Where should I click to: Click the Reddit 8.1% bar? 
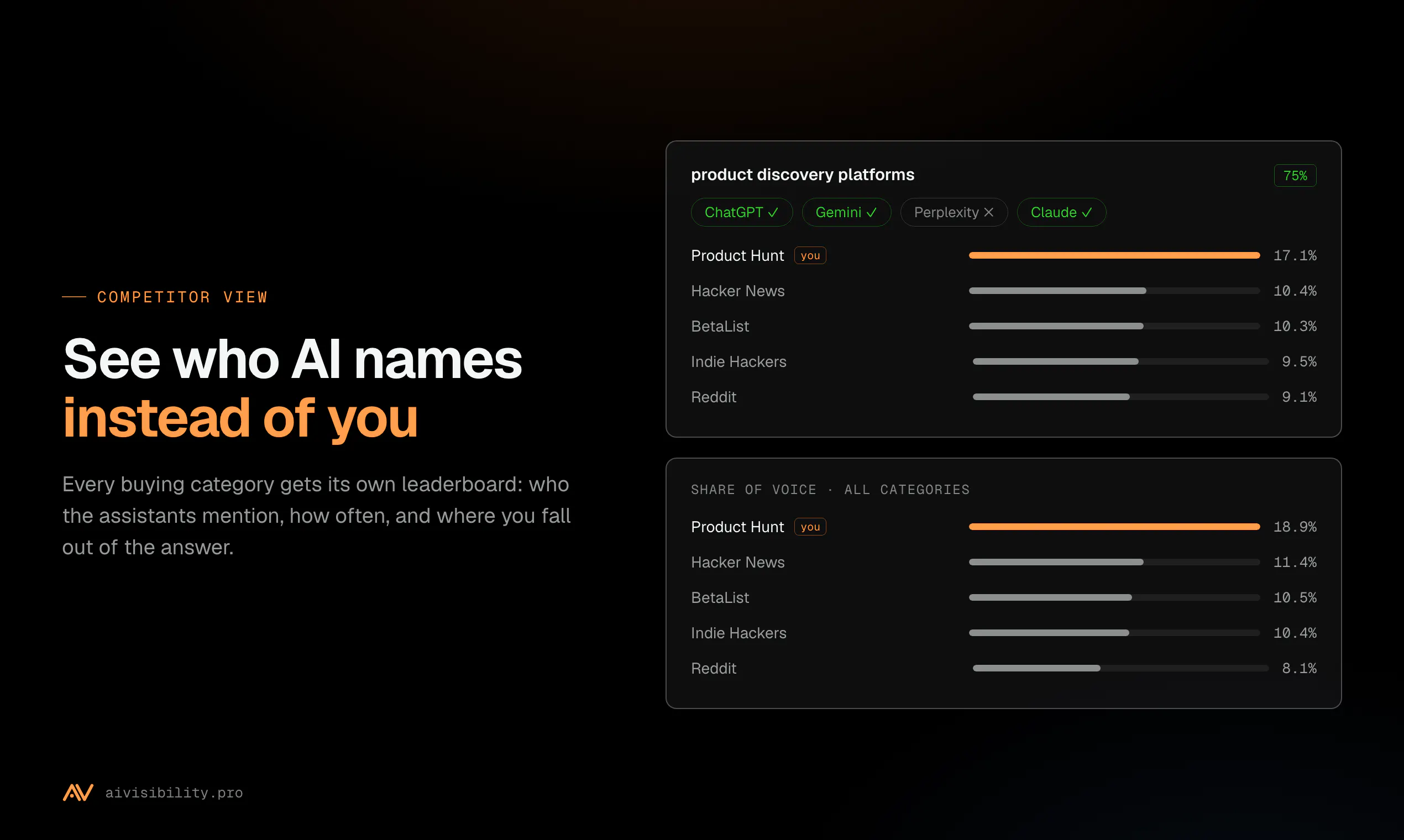1120,669
